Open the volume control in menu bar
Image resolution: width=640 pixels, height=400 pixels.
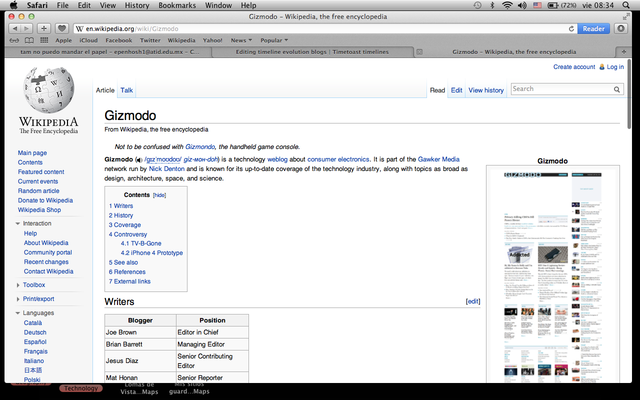pyautogui.click(x=522, y=5)
